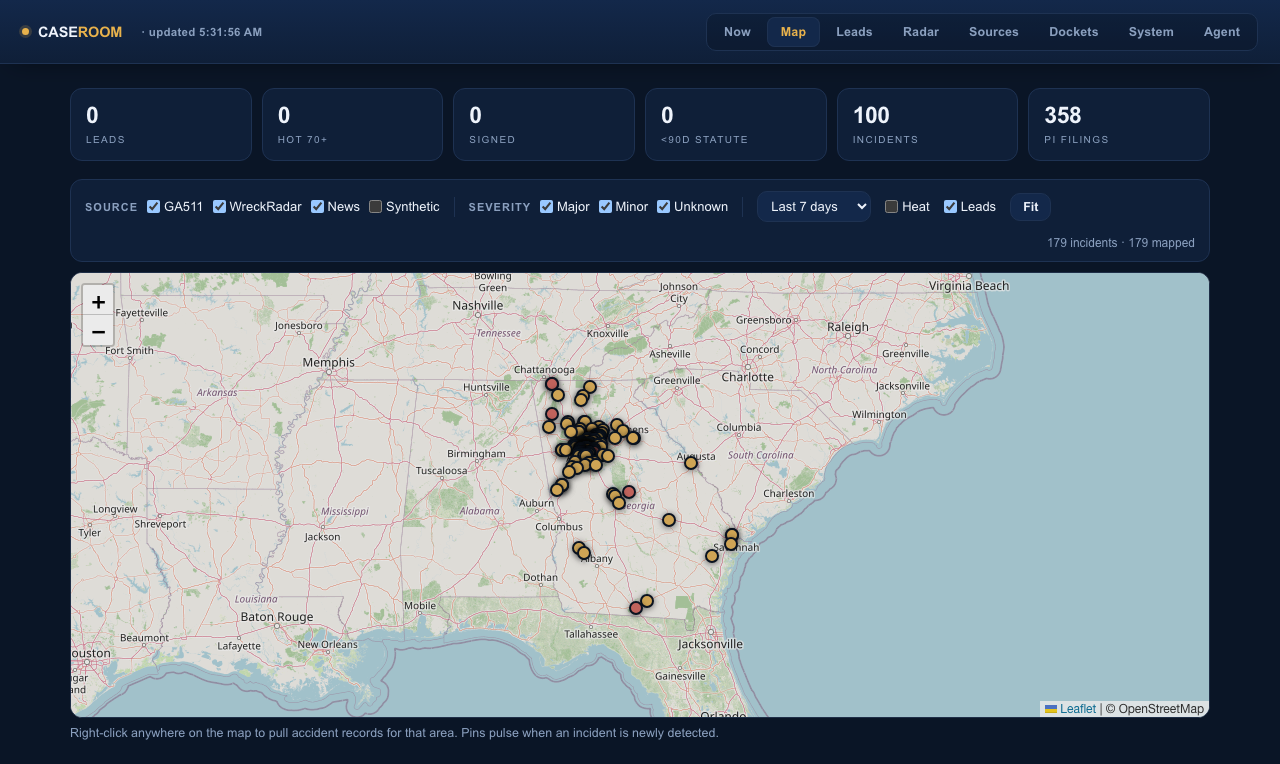Image resolution: width=1280 pixels, height=764 pixels.
Task: Enable the Synthetic source checkbox
Action: [375, 207]
